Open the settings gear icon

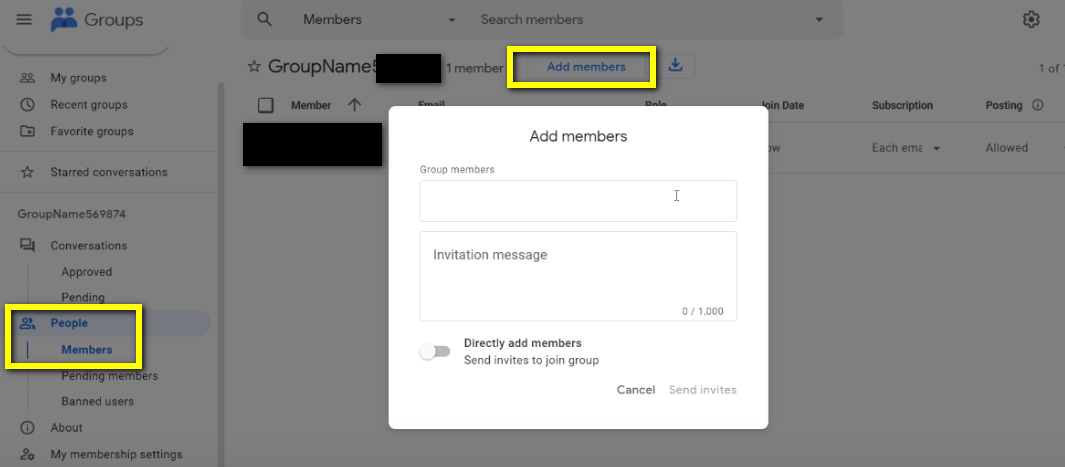pos(1031,20)
